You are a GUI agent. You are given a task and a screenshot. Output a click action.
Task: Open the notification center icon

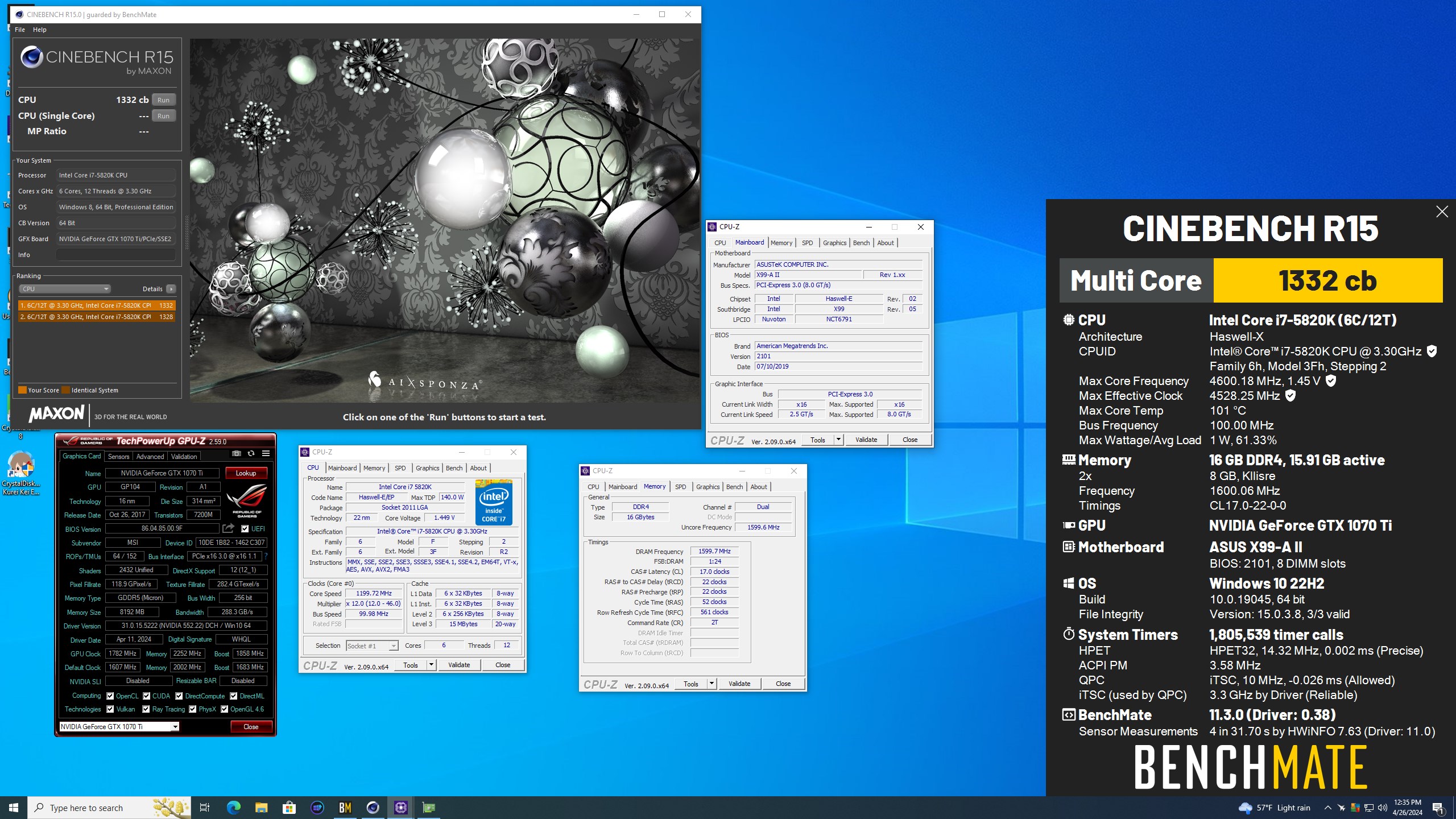[x=1438, y=808]
